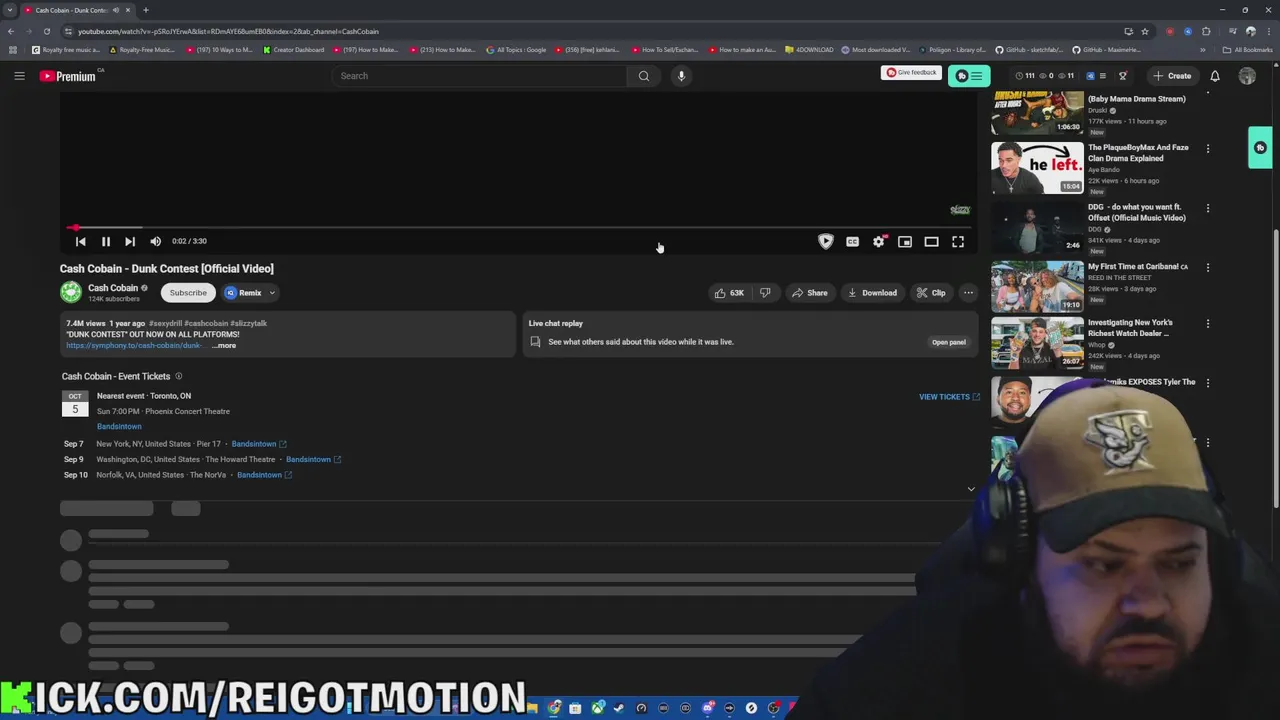The width and height of the screenshot is (1280, 720).
Task: Open tab search dropdown arrow
Action: coord(11,10)
